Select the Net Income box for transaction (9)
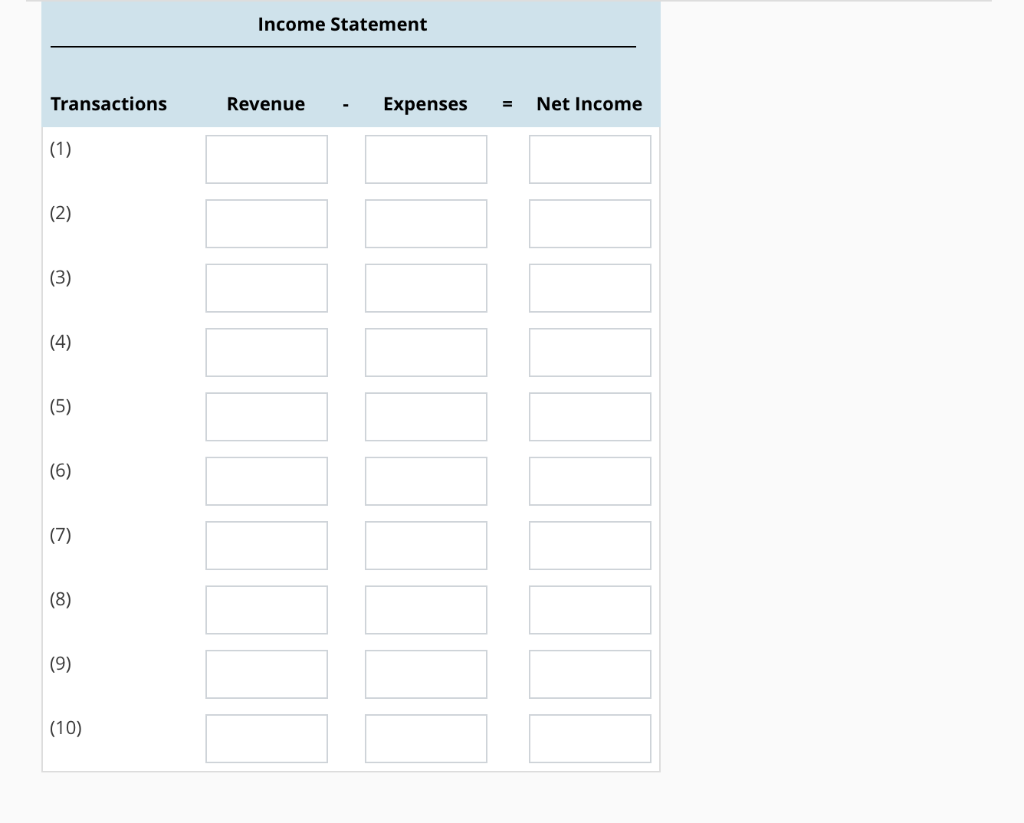The width and height of the screenshot is (1024, 823). pos(590,674)
